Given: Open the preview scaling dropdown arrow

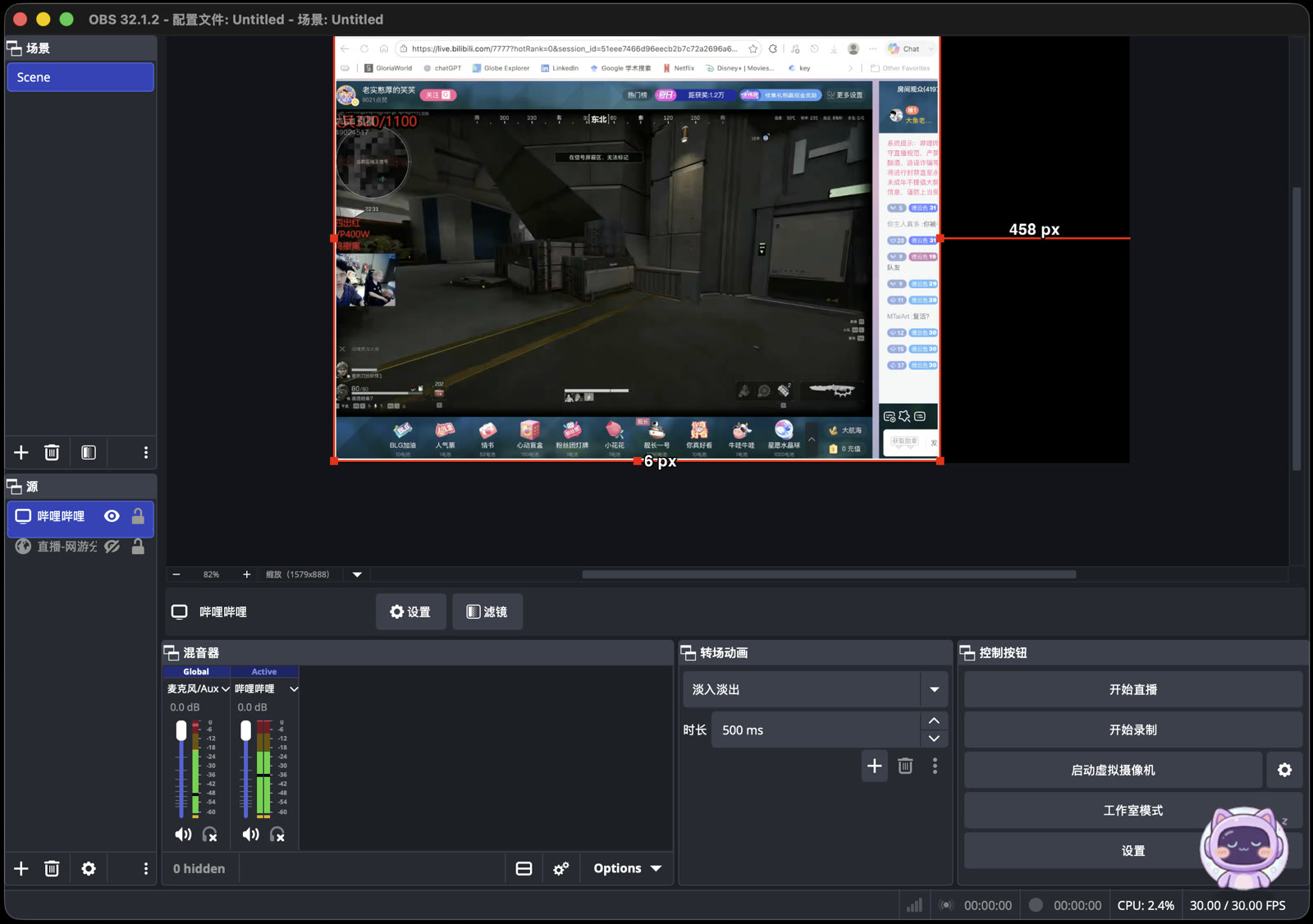Looking at the screenshot, I should (357, 574).
